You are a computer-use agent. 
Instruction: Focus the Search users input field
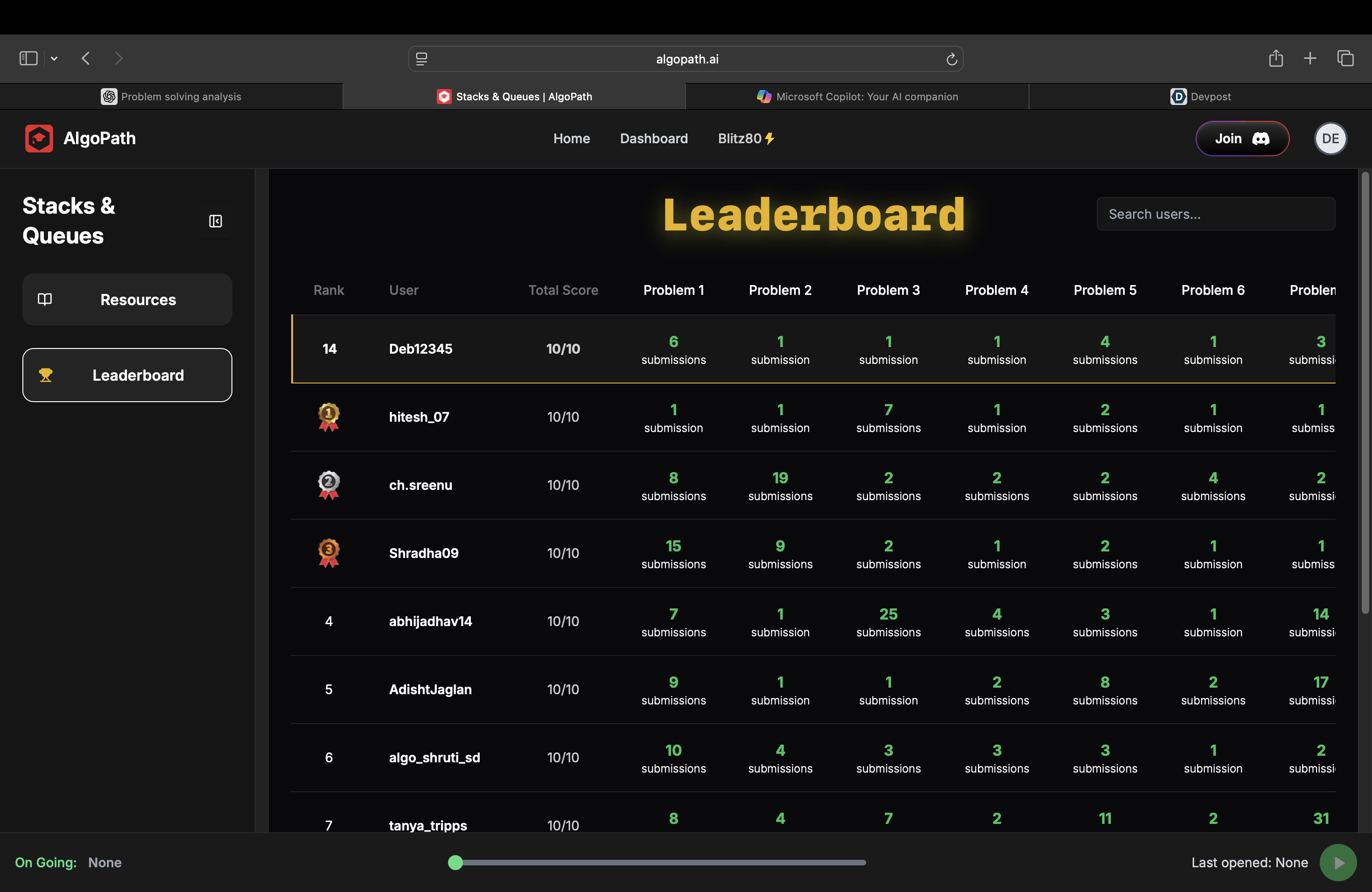click(1215, 214)
